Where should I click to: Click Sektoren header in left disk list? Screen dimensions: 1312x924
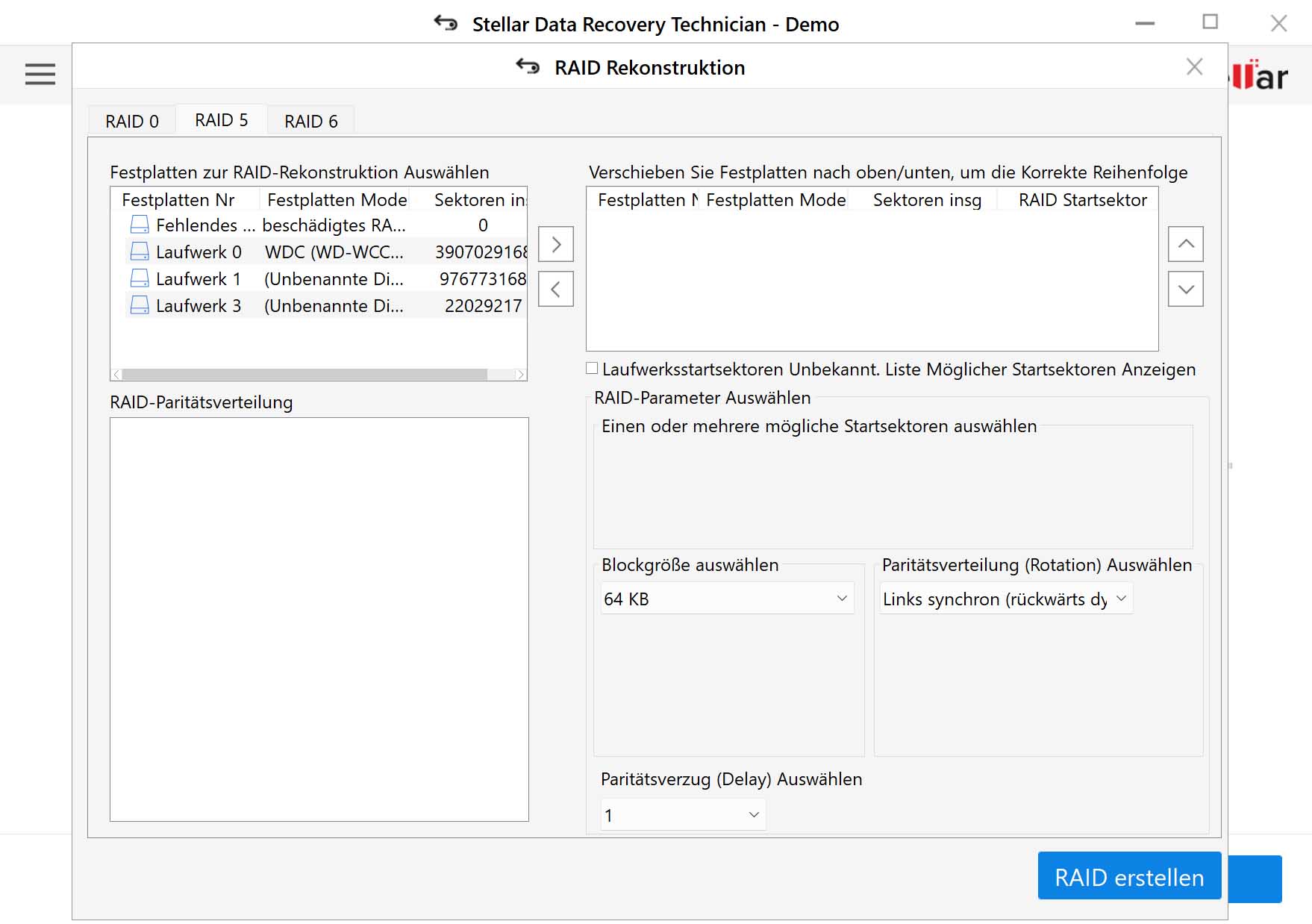480,200
